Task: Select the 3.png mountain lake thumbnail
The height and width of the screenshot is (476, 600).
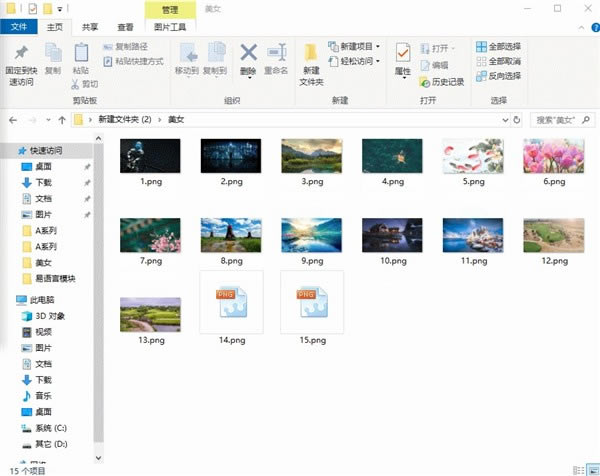Action: click(x=312, y=156)
